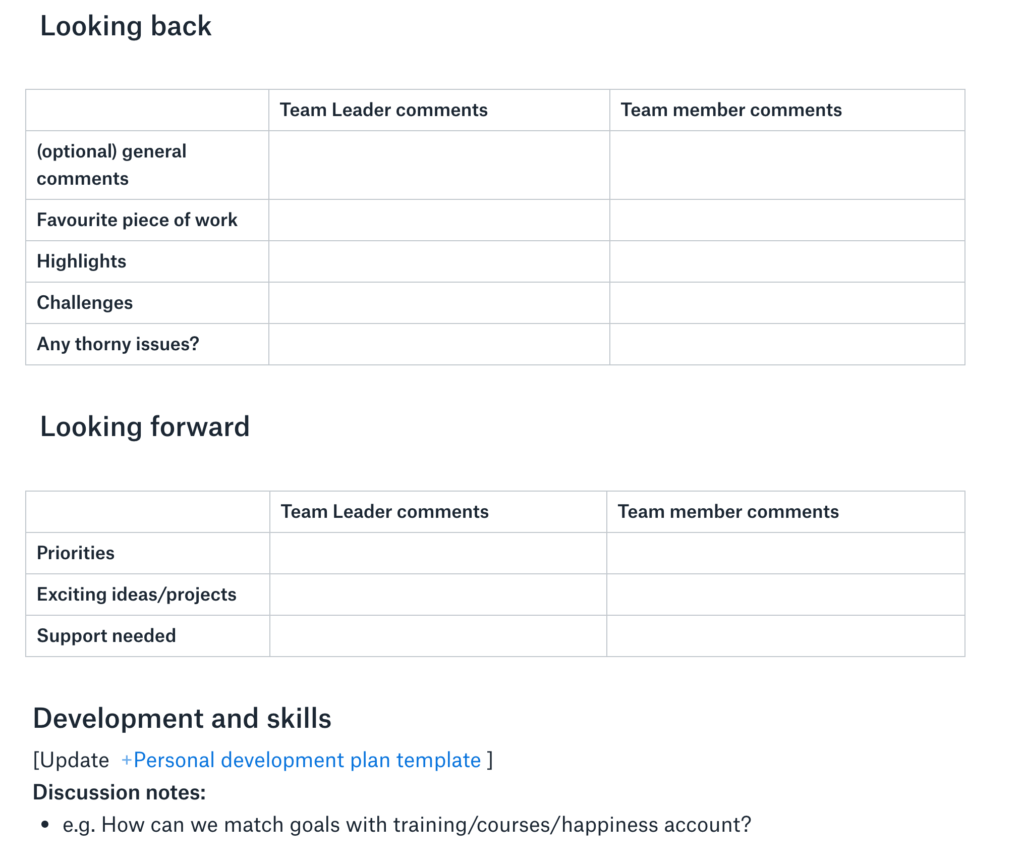Viewport: 1024px width, 860px height.
Task: Click Team Leader cell for optional general comments
Action: tap(439, 165)
